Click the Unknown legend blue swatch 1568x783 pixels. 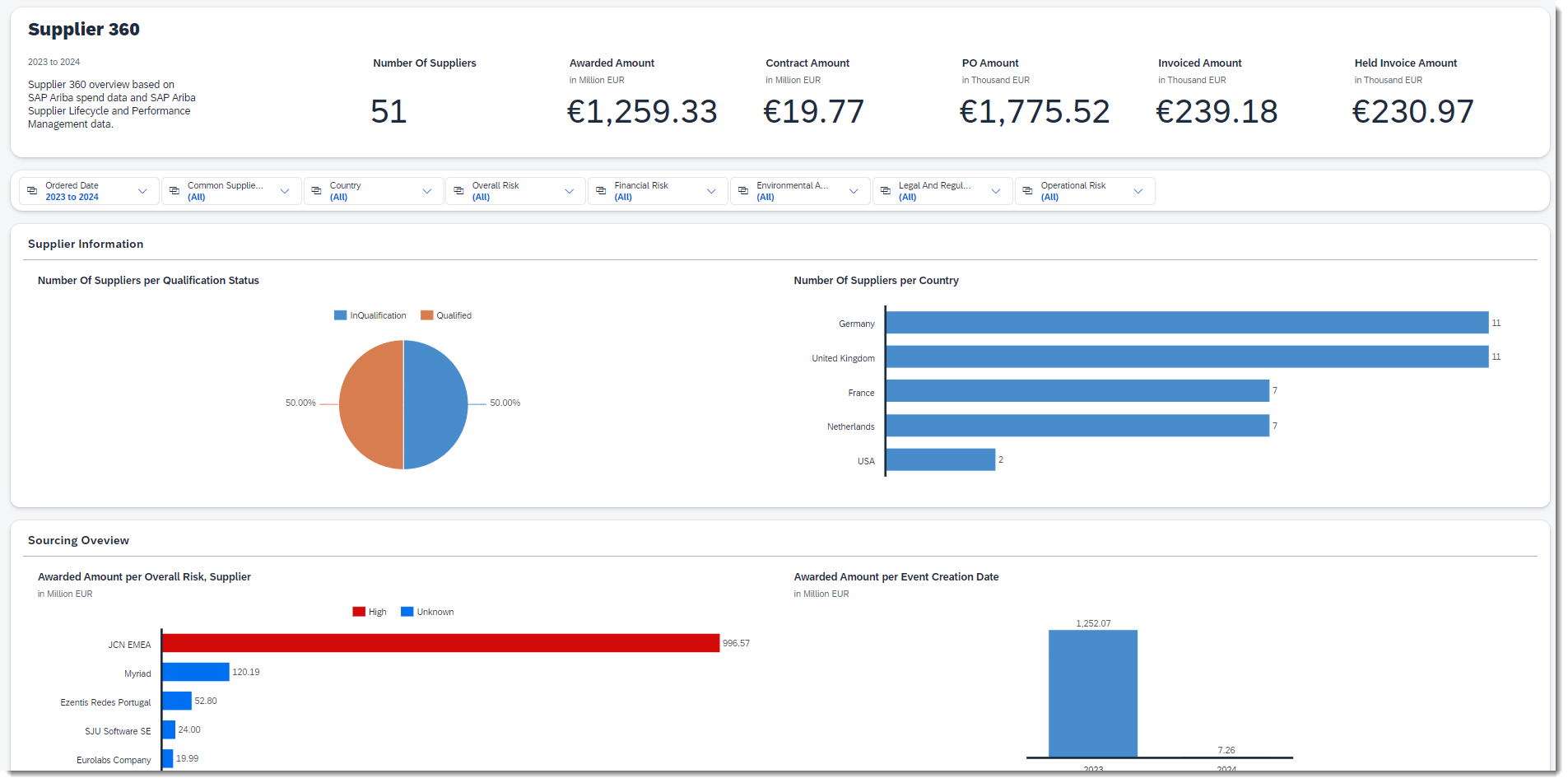pos(407,612)
